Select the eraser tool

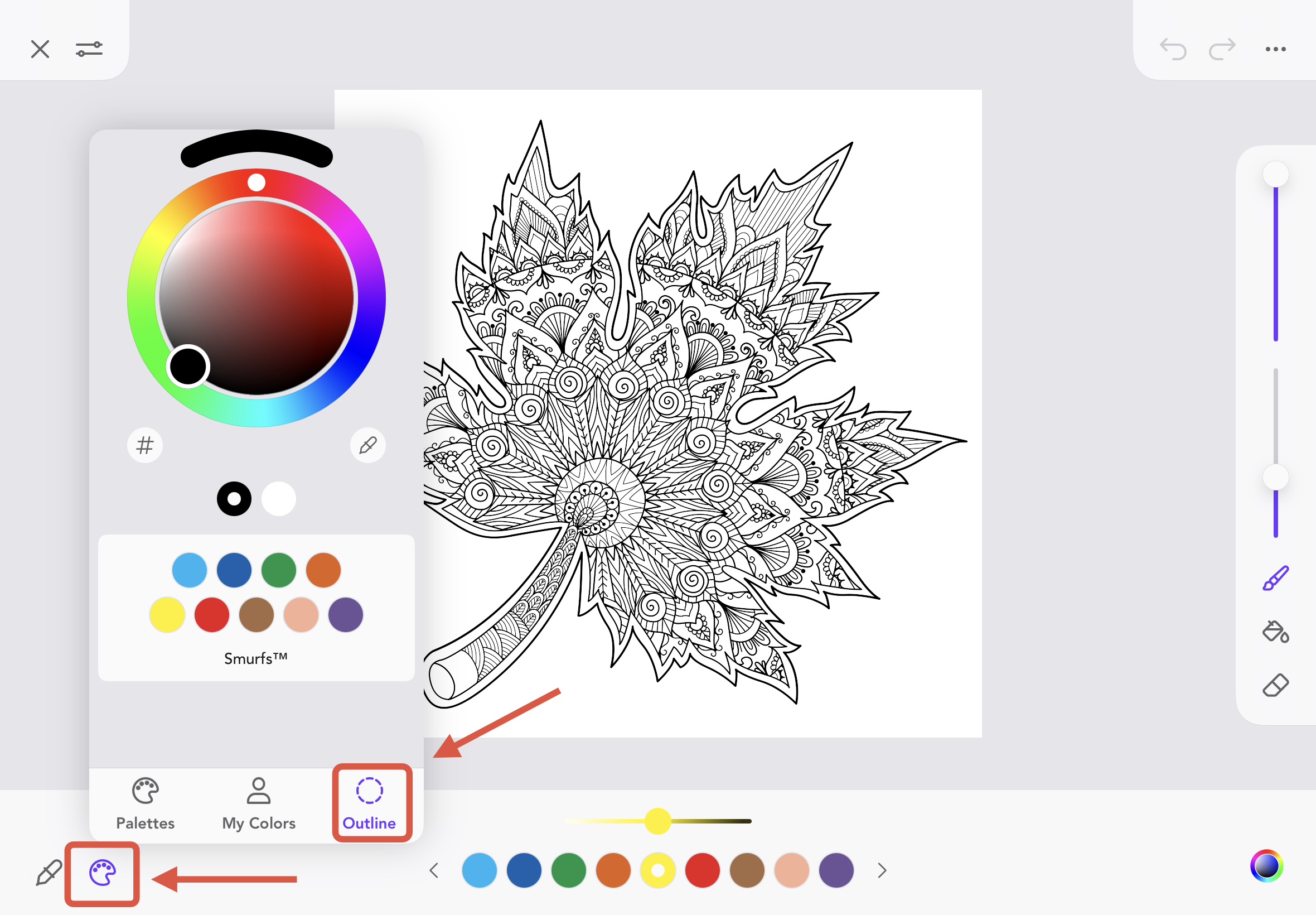click(x=1275, y=685)
